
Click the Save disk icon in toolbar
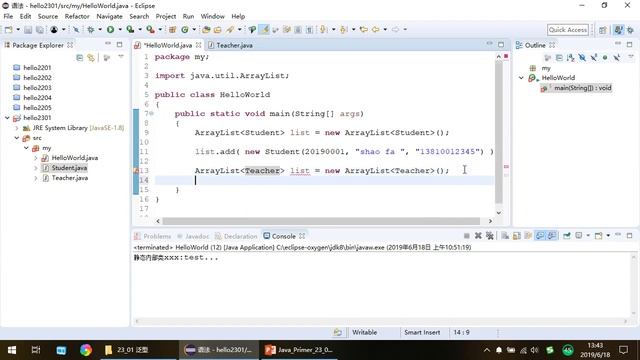pos(28,29)
